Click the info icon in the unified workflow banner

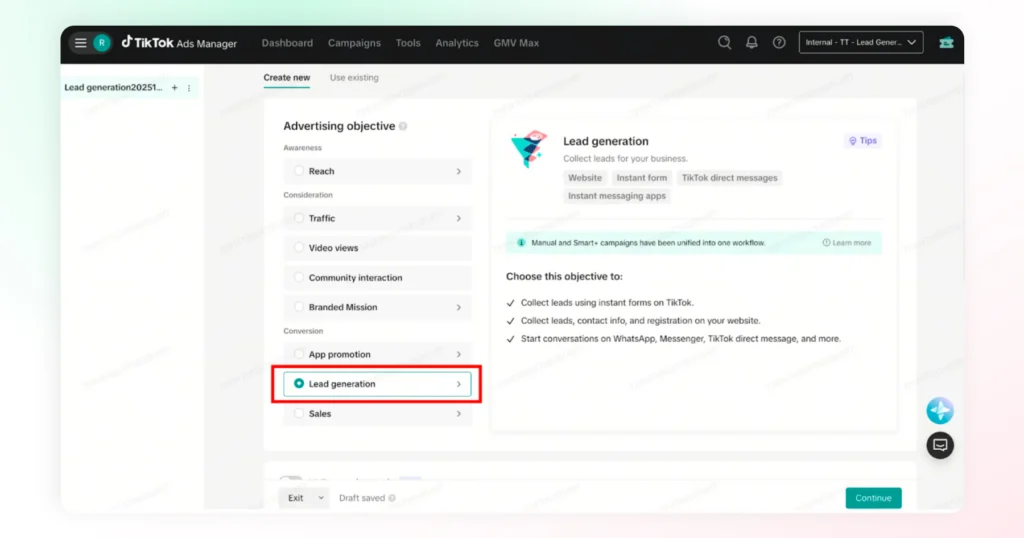pyautogui.click(x=521, y=243)
